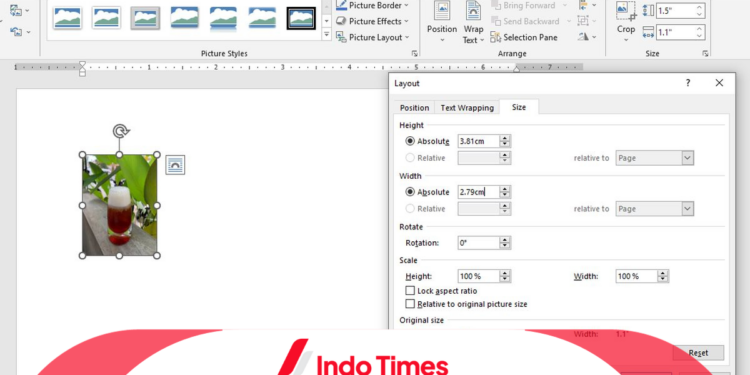Click the Scale Height percentage field

tap(479, 276)
